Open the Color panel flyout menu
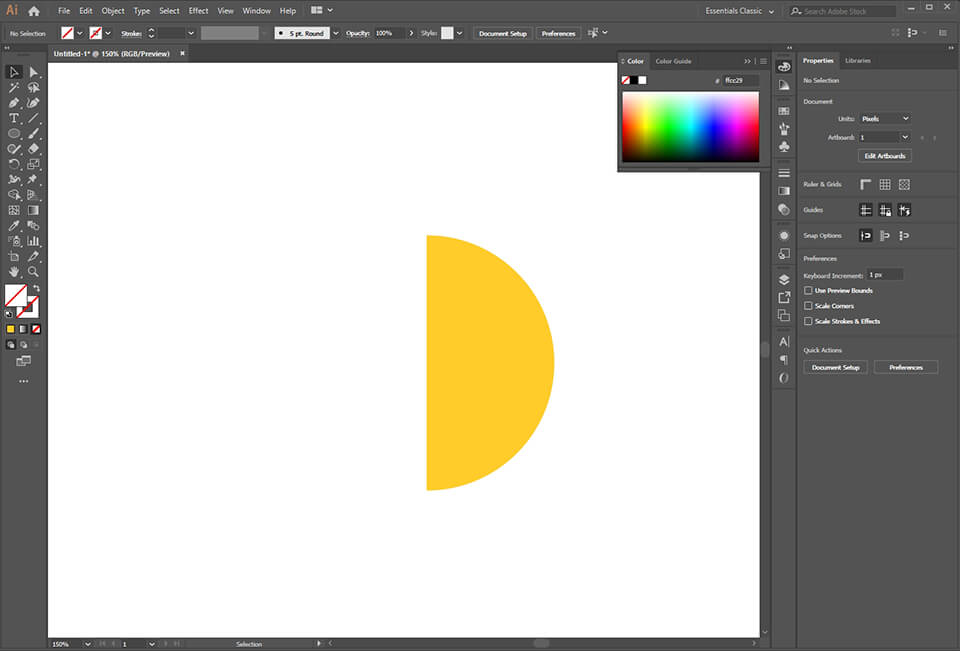Viewport: 960px width, 651px height. [x=763, y=61]
